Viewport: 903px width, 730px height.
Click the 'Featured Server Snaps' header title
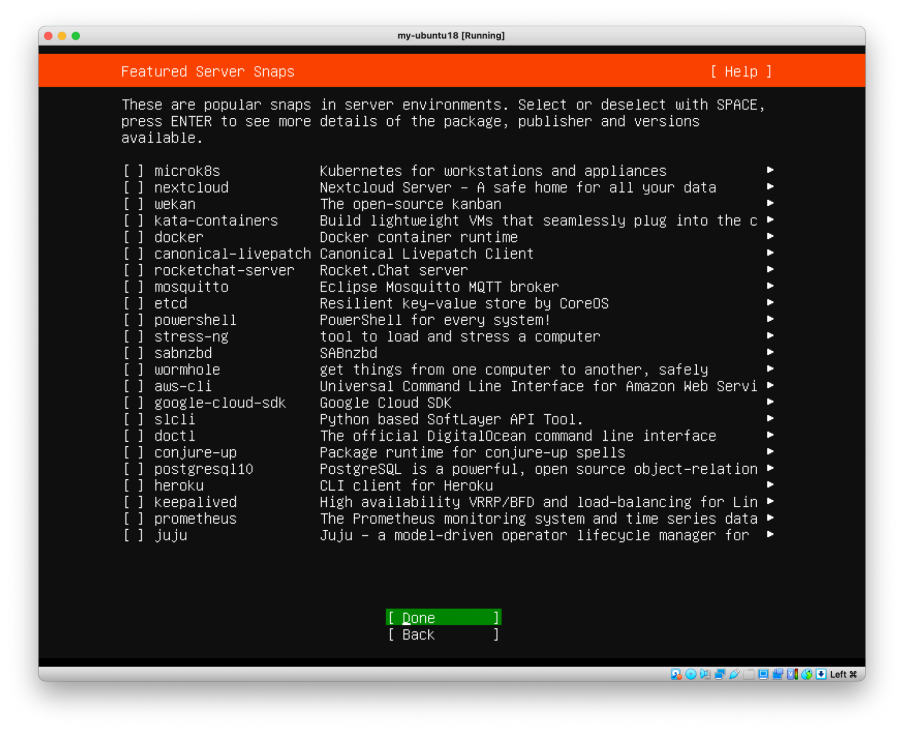click(x=207, y=71)
